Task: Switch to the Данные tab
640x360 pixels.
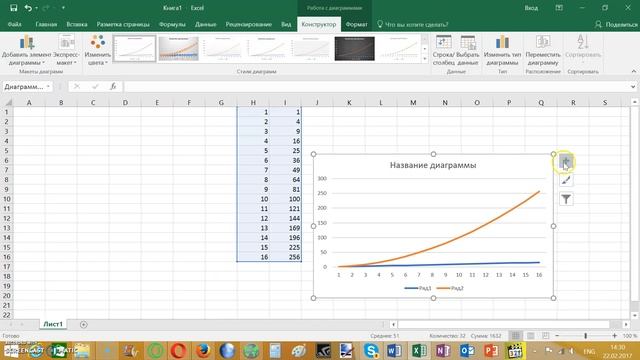Action: click(205, 24)
